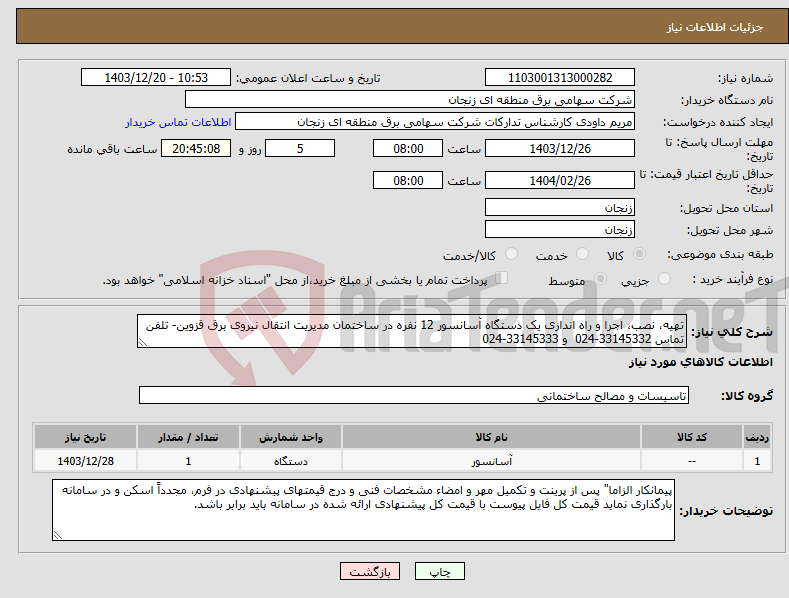Select the خدمت radio button
Viewport: 789px width, 598px height.
tap(582, 254)
